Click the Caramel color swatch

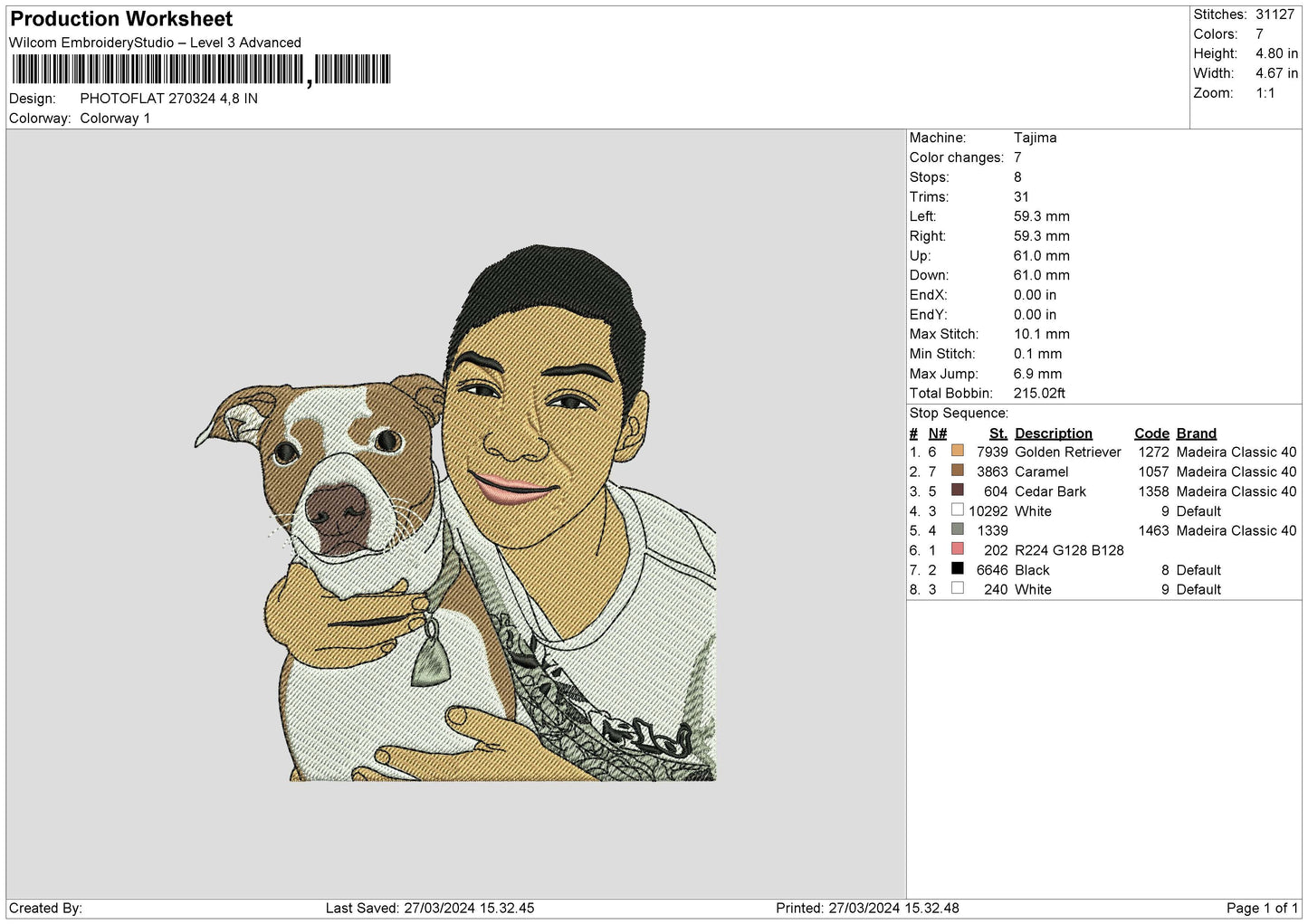pos(957,471)
